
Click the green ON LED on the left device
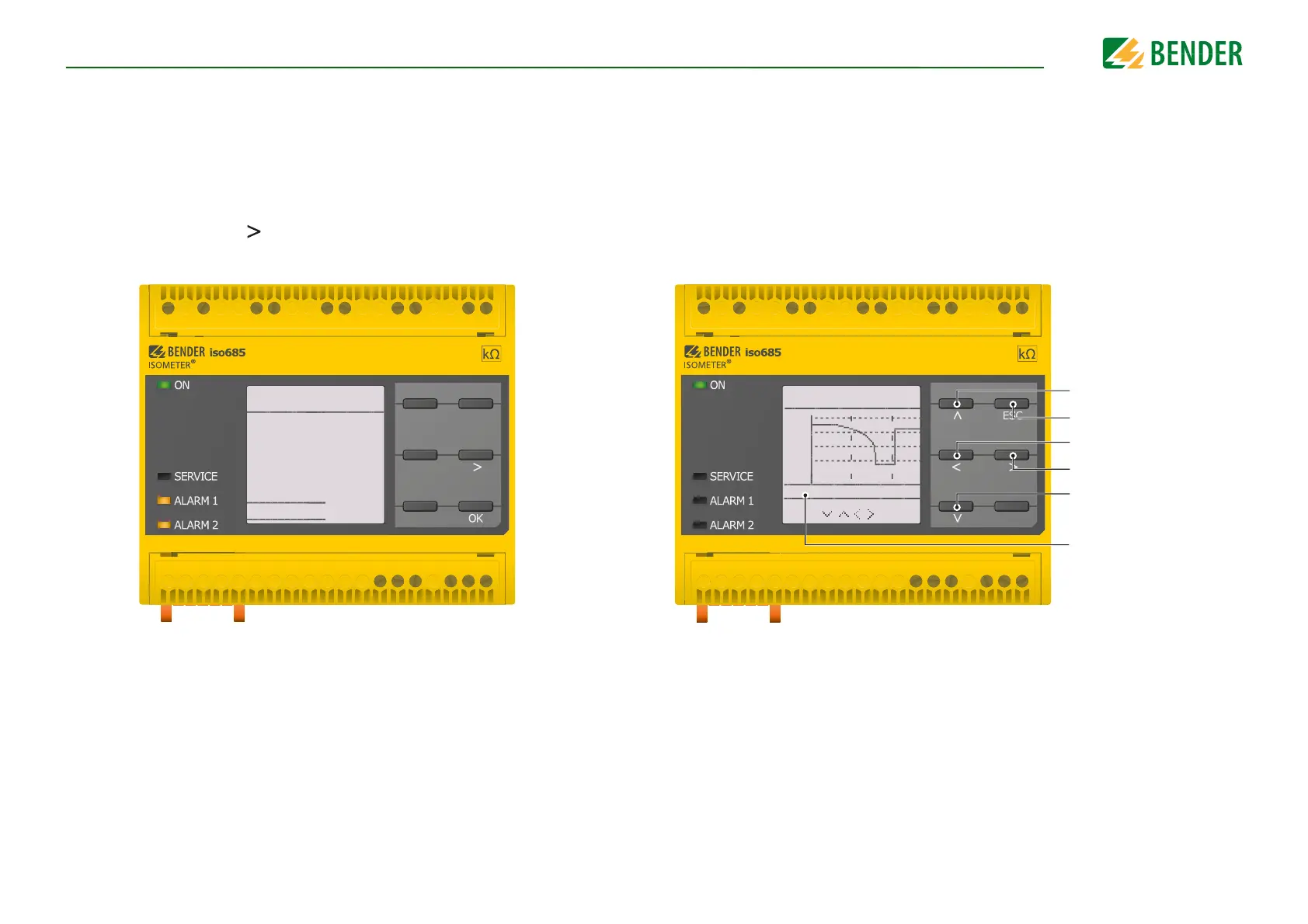click(x=163, y=385)
